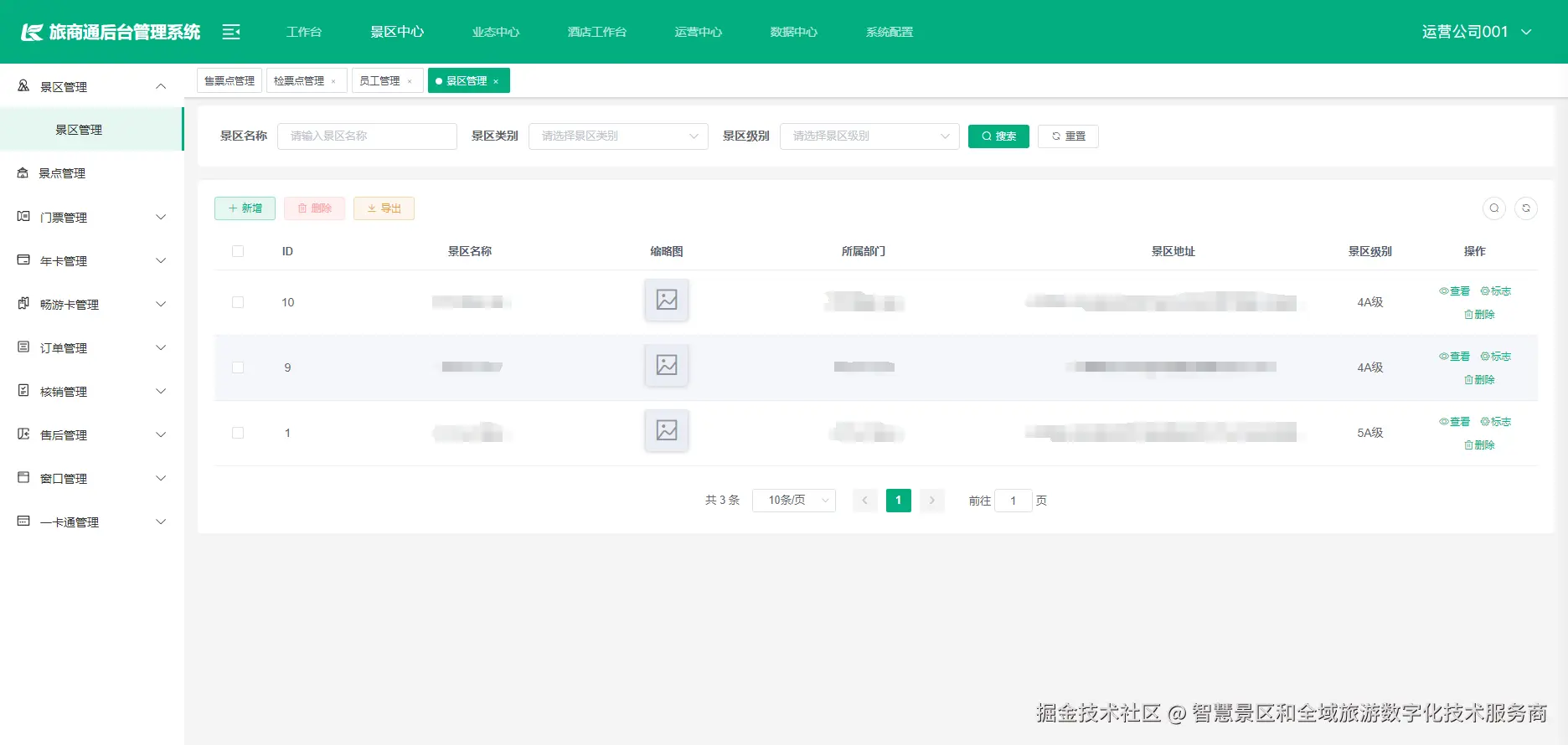Expand the 门票管理 chevron

161,217
